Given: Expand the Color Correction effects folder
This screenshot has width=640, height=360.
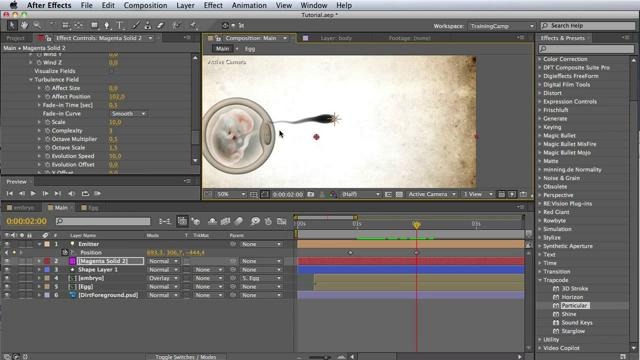Looking at the screenshot, I should 540,59.
